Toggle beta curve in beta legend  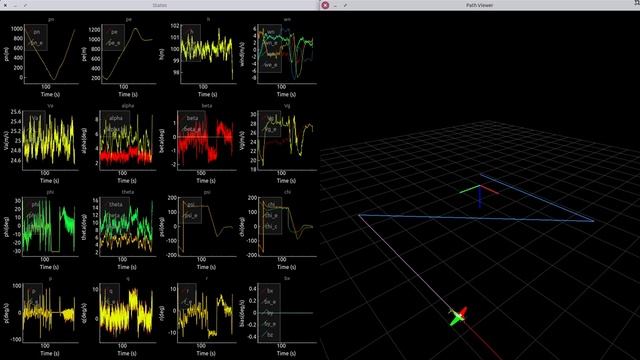192,118
